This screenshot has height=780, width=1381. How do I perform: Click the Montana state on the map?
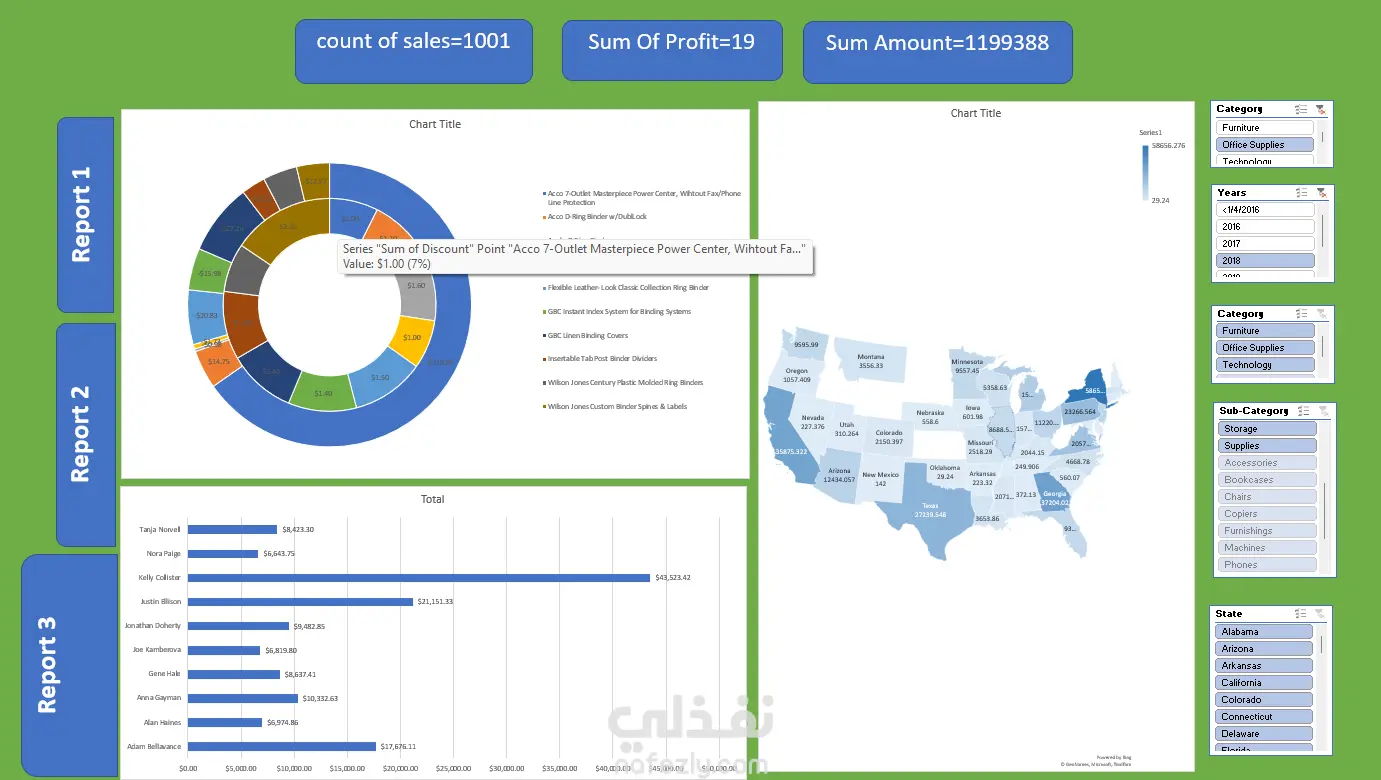(869, 361)
